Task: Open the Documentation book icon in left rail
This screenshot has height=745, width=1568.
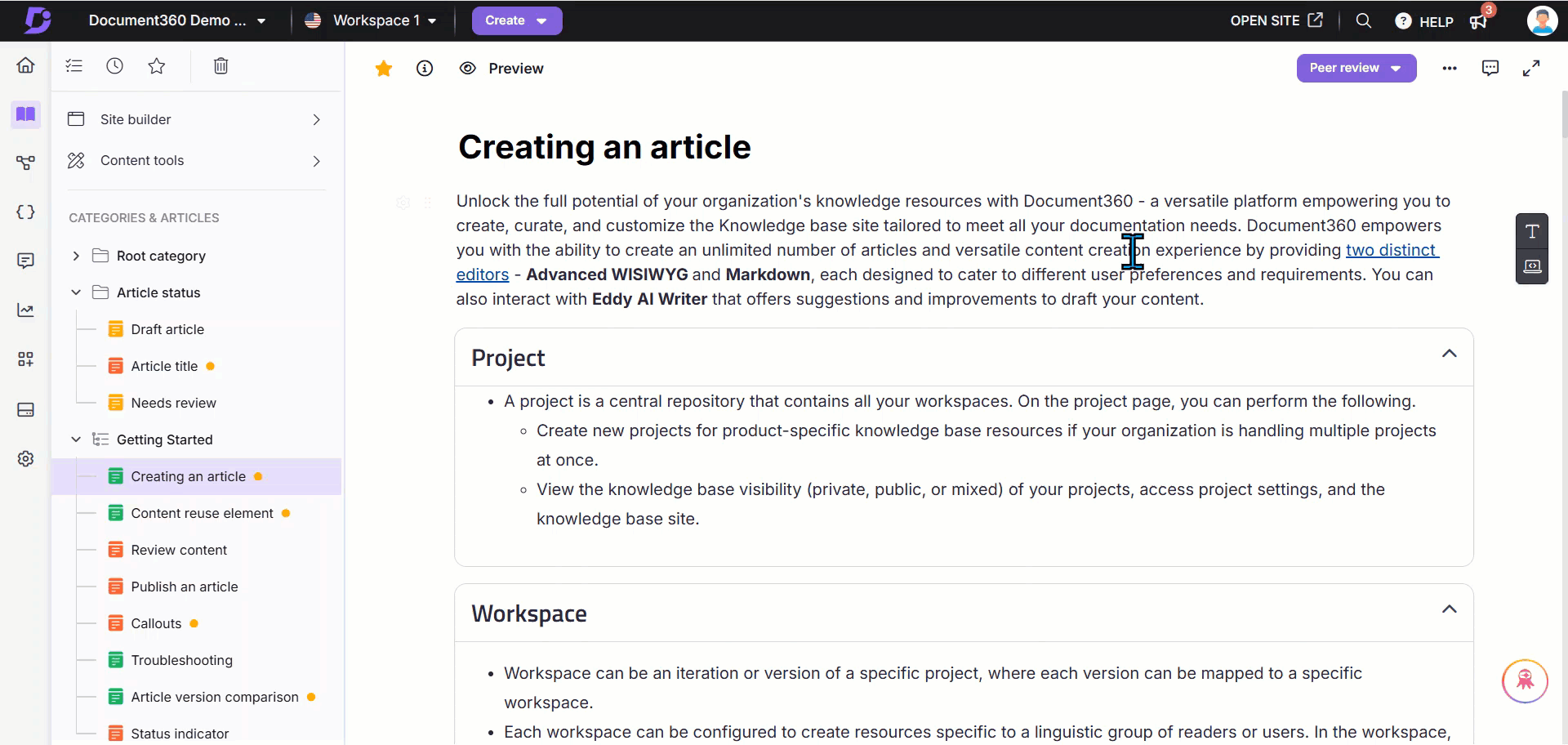Action: tap(26, 114)
